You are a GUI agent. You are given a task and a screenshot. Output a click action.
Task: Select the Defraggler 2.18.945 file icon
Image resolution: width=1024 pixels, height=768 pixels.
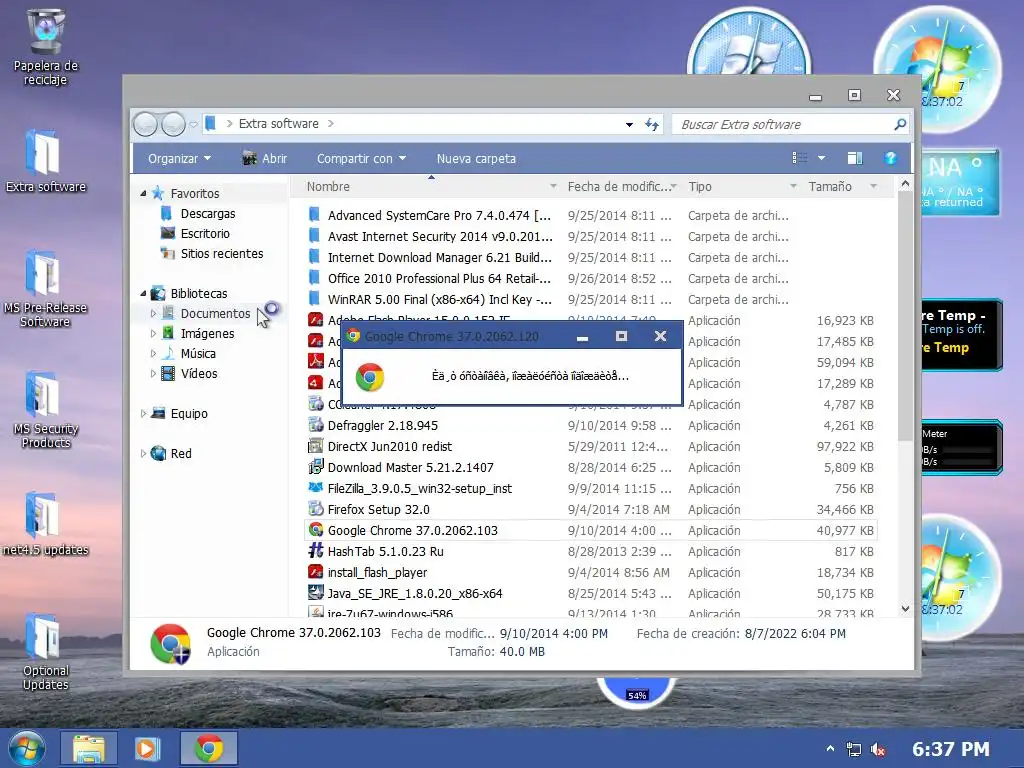point(315,425)
